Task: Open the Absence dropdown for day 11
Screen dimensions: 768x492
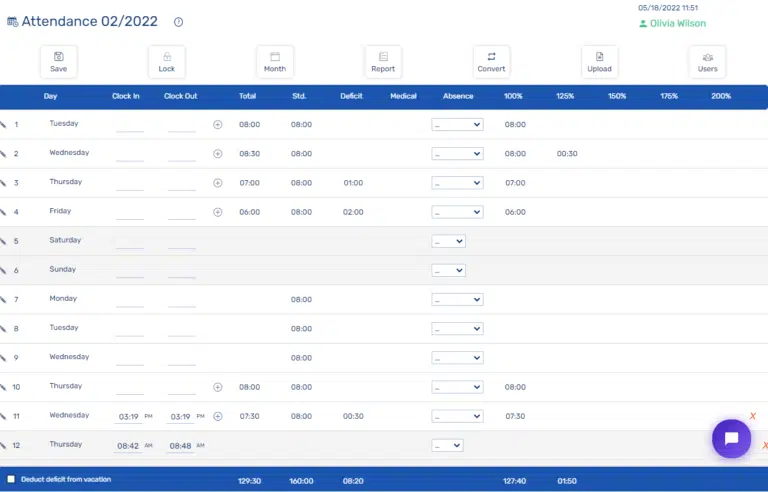Action: [x=457, y=416]
